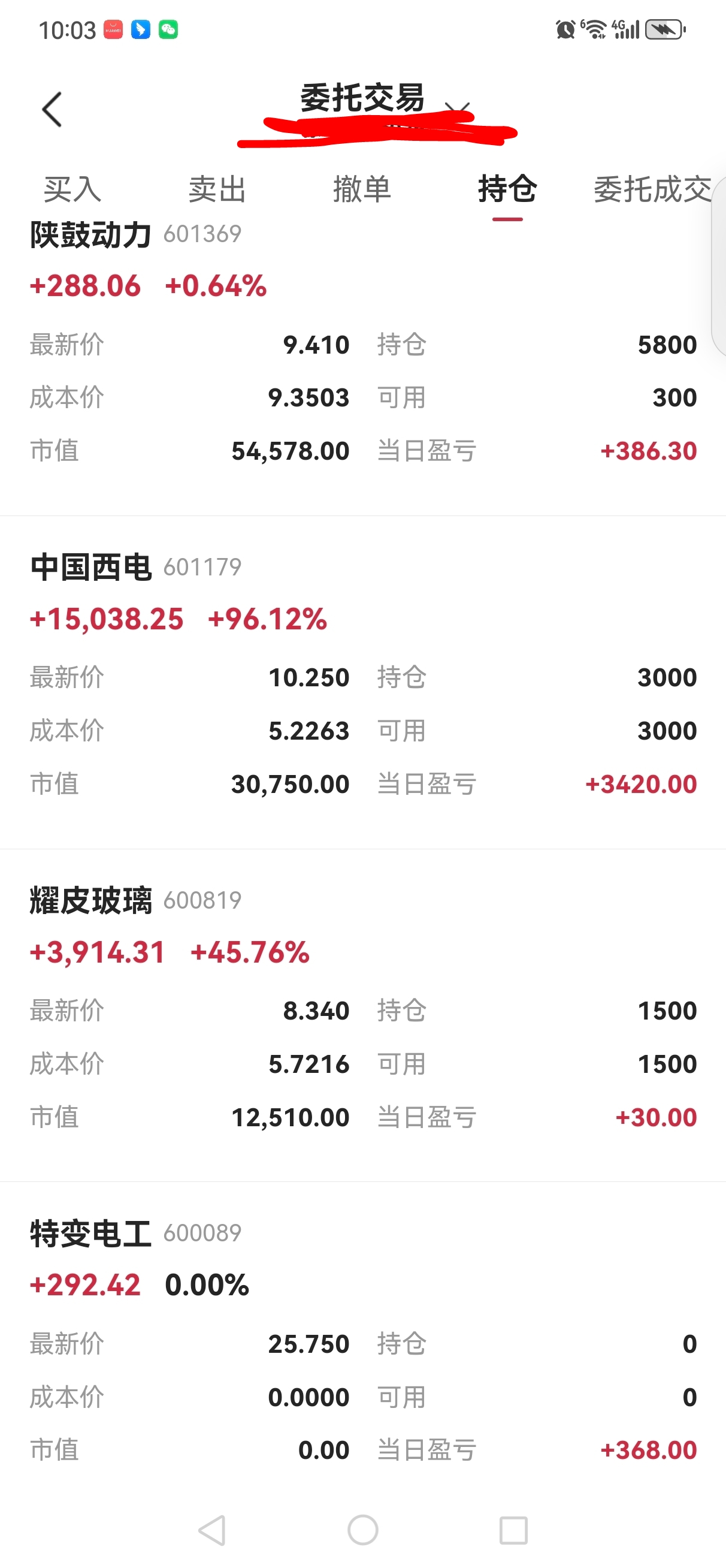Open the 委托成交 tab

point(652,189)
